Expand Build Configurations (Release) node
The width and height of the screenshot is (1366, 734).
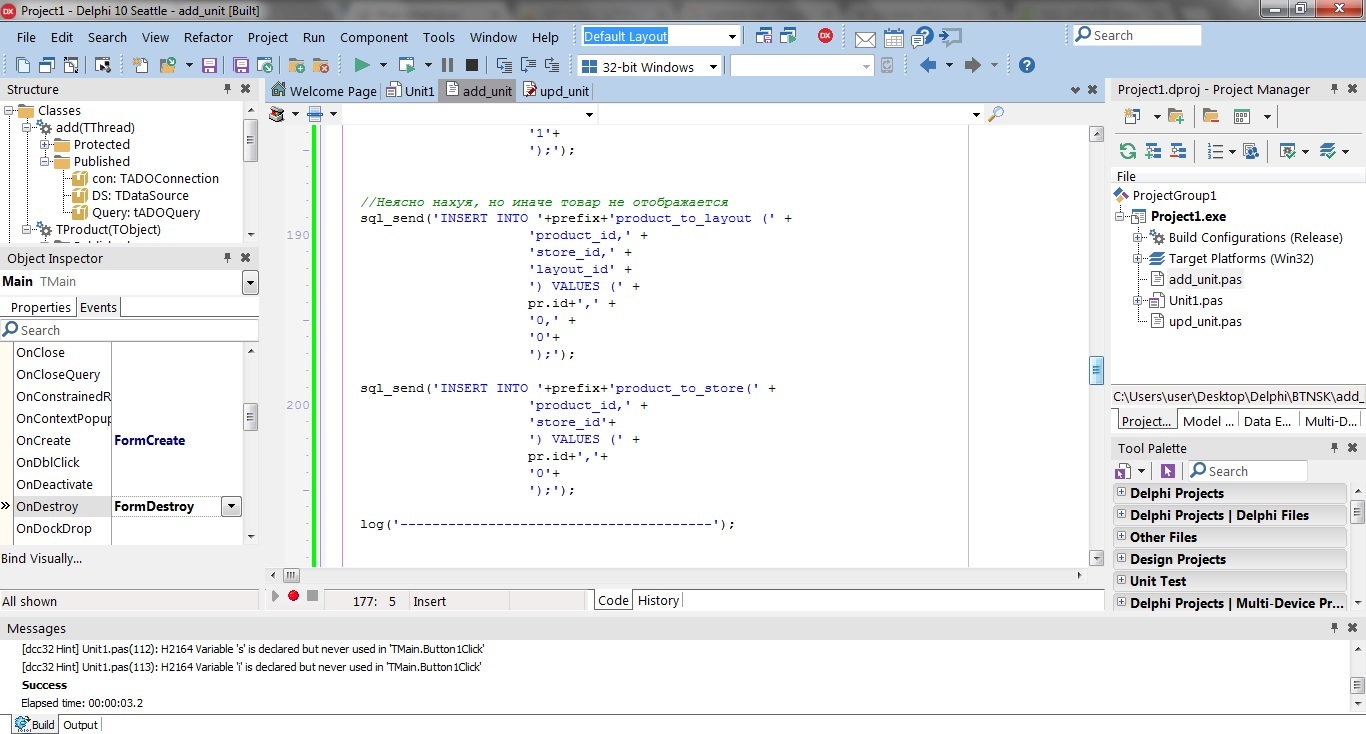tap(1138, 237)
